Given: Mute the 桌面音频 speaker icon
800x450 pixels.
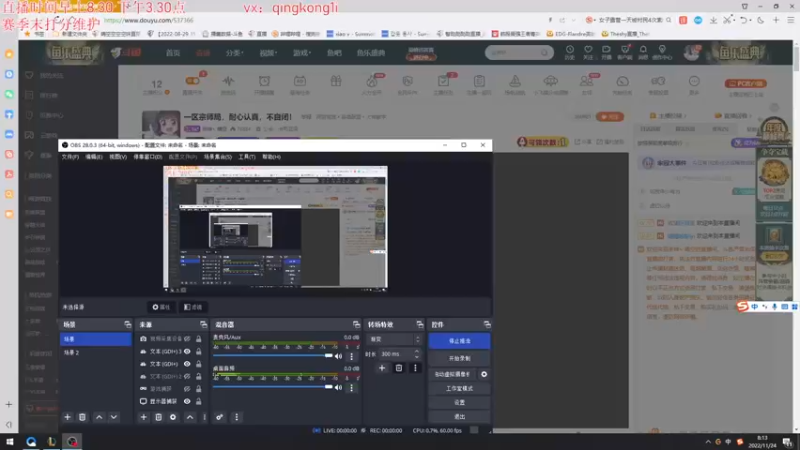Looking at the screenshot, I should click(x=338, y=388).
